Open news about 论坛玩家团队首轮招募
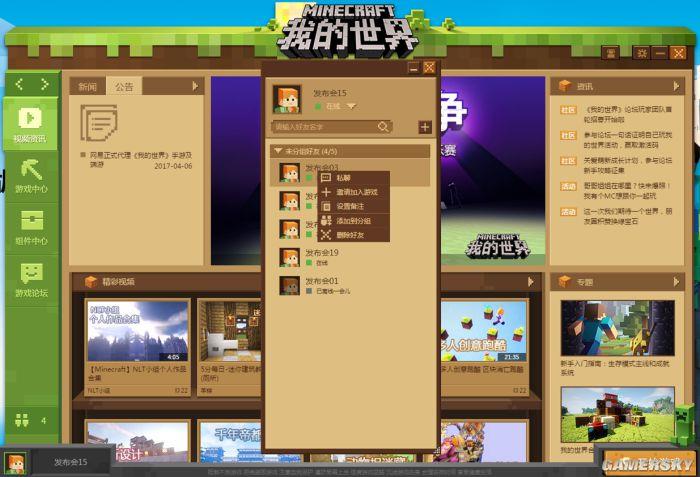 (x=616, y=114)
